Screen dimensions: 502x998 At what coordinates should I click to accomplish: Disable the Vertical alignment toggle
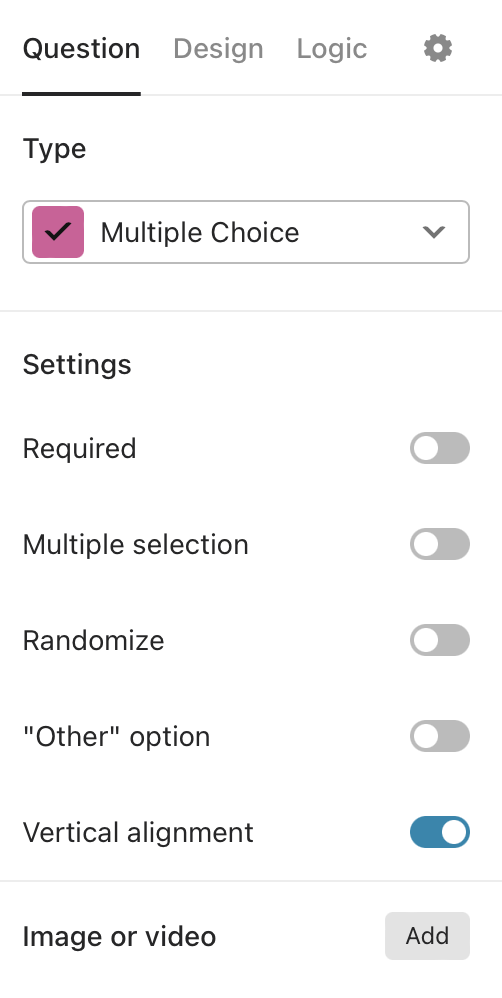[440, 832]
